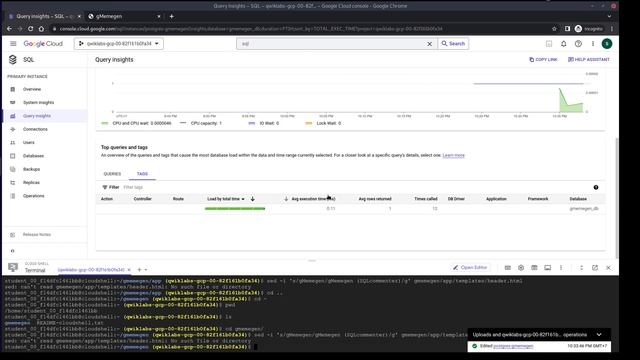Open Connections in the sidebar
640x360 pixels.
(x=35, y=129)
